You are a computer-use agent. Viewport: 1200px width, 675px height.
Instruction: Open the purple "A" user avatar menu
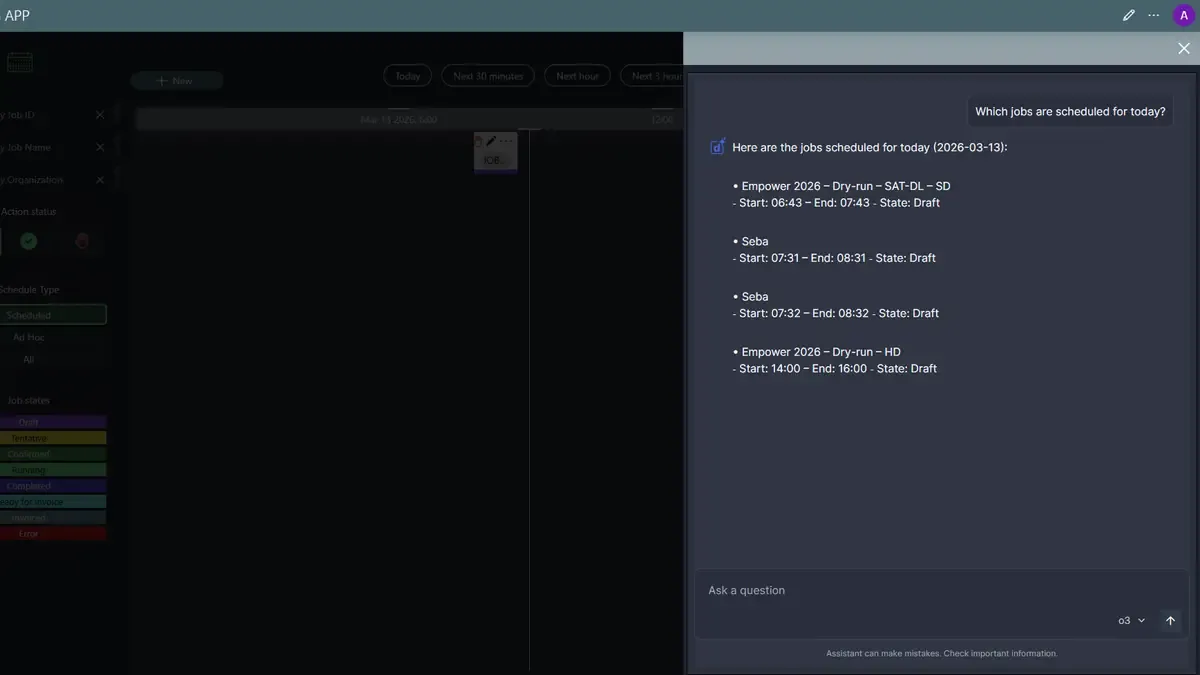click(1183, 15)
